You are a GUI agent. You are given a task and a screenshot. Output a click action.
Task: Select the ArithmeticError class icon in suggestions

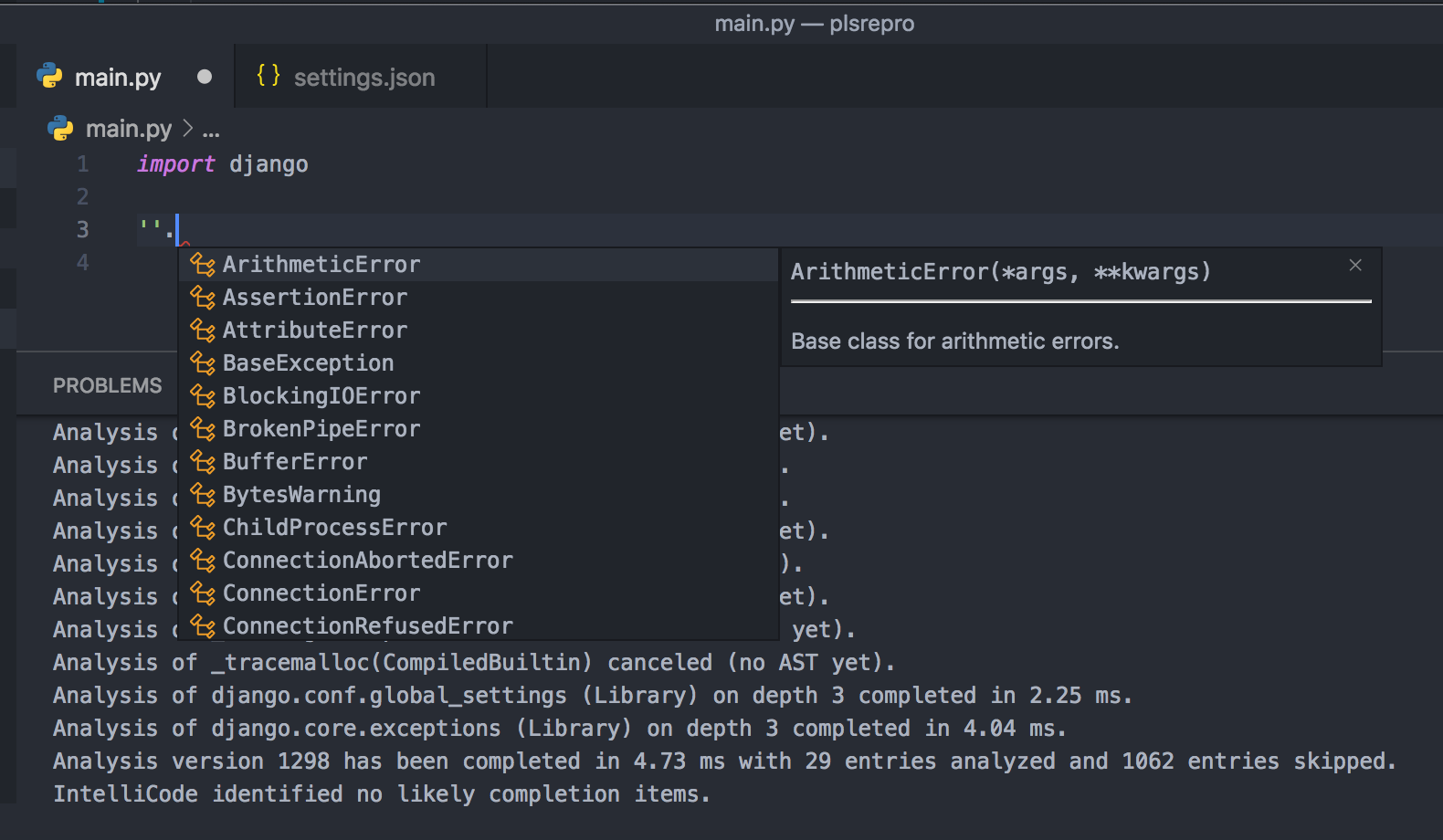[x=203, y=265]
